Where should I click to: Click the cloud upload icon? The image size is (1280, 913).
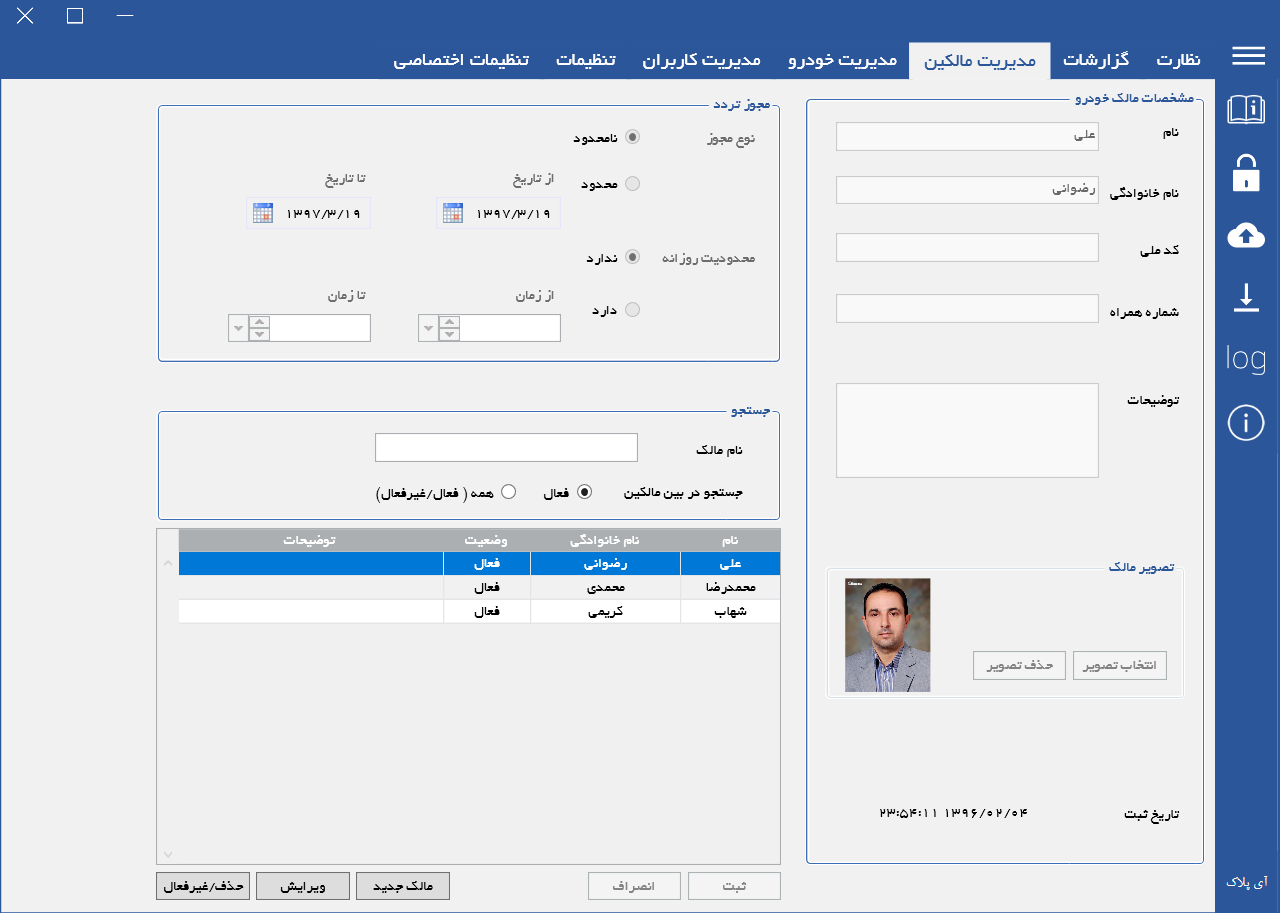click(1246, 235)
